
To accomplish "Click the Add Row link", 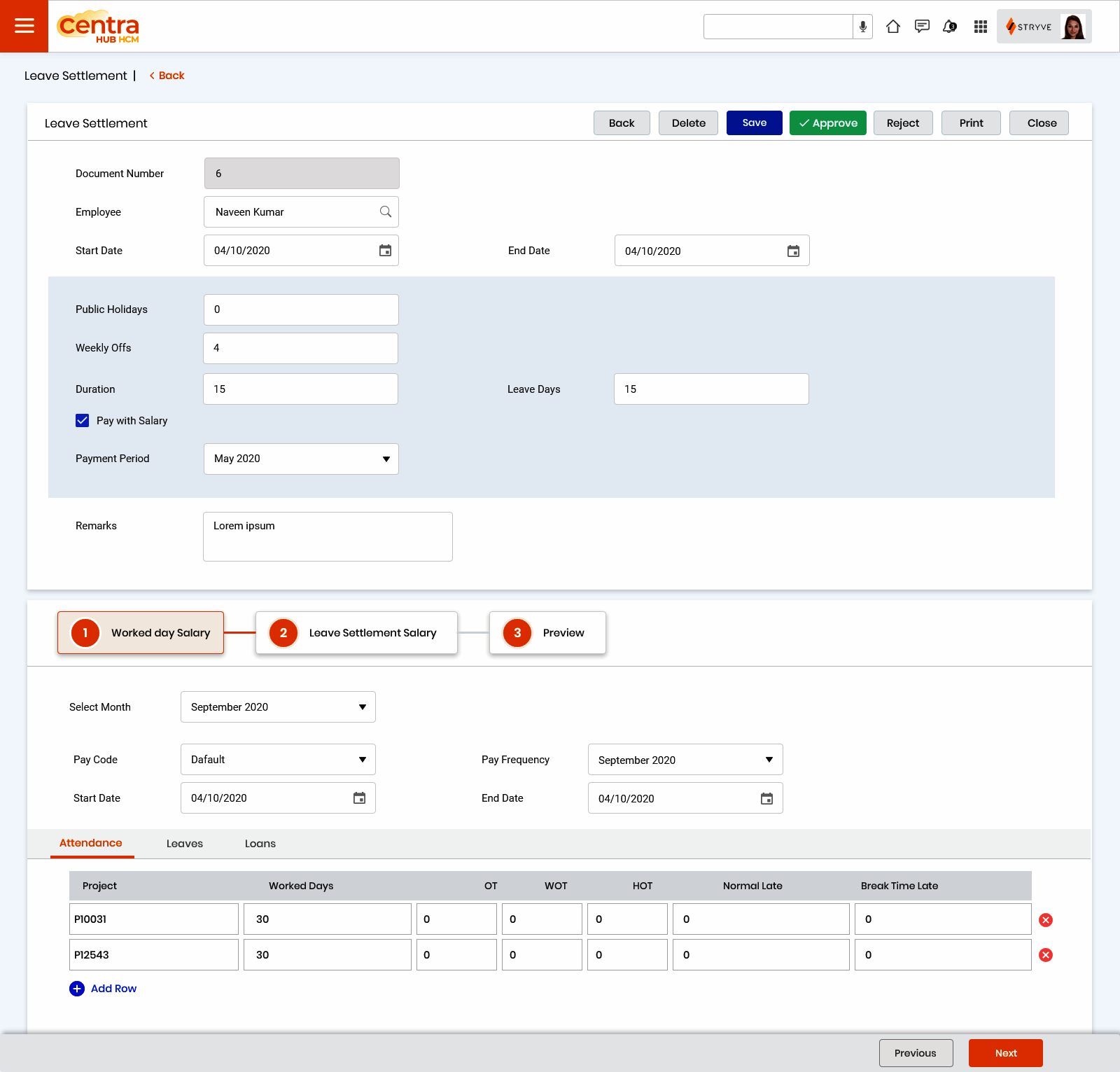I will click(x=113, y=989).
